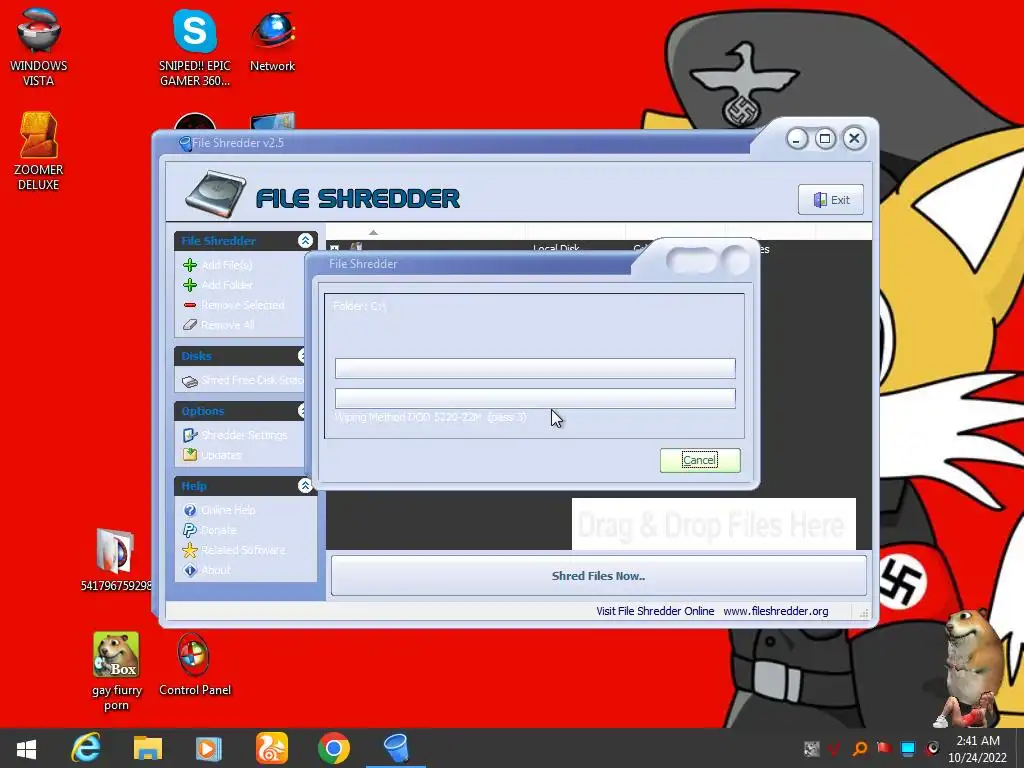Click the Add Folder plus icon
1024x768 pixels.
[x=190, y=285]
